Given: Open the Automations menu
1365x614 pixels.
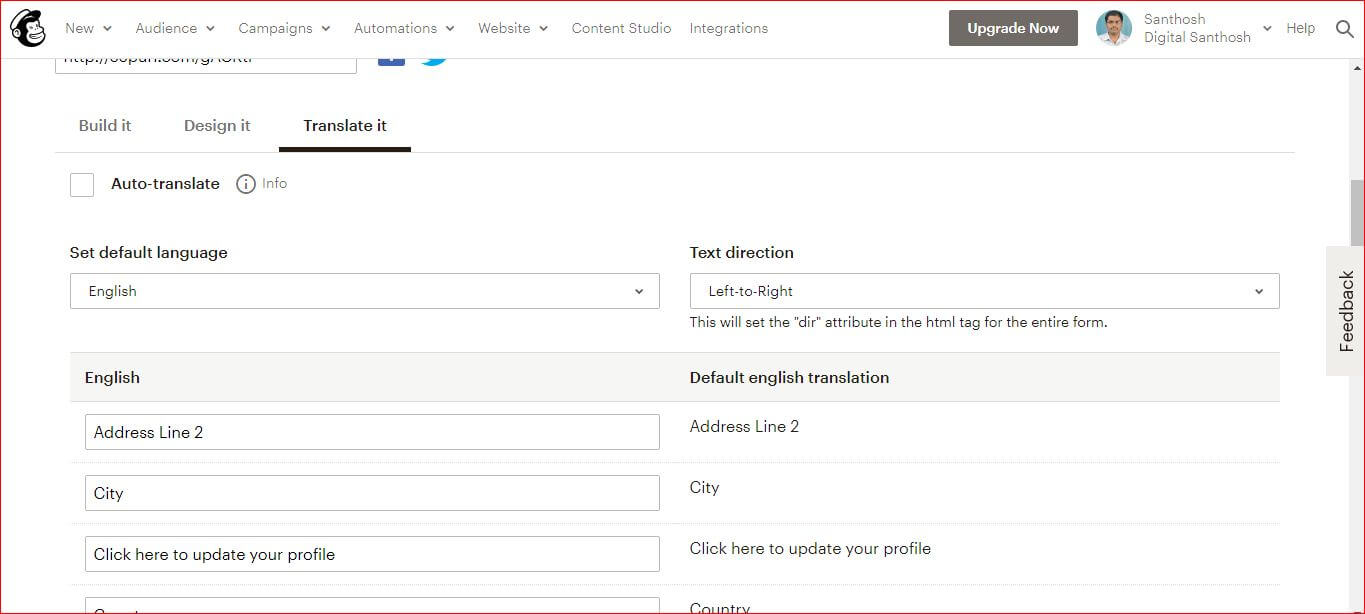Looking at the screenshot, I should pos(404,28).
